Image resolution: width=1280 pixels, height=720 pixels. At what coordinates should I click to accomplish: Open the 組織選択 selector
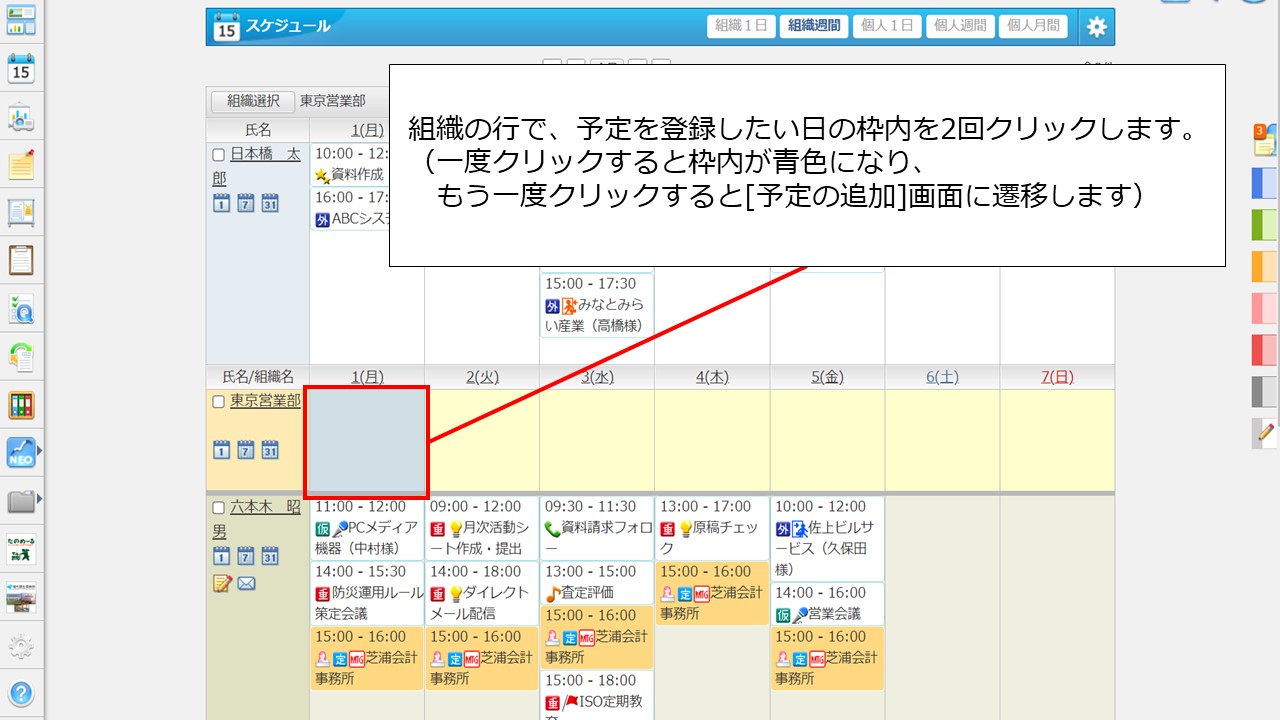point(253,101)
